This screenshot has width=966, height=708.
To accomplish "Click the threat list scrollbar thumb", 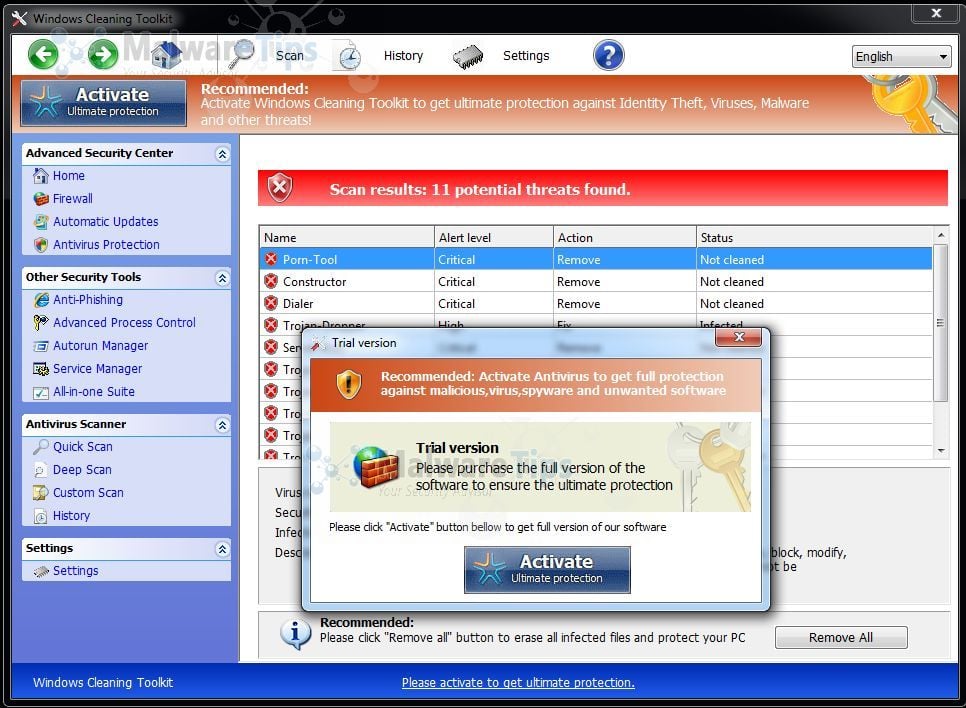I will pyautogui.click(x=941, y=323).
